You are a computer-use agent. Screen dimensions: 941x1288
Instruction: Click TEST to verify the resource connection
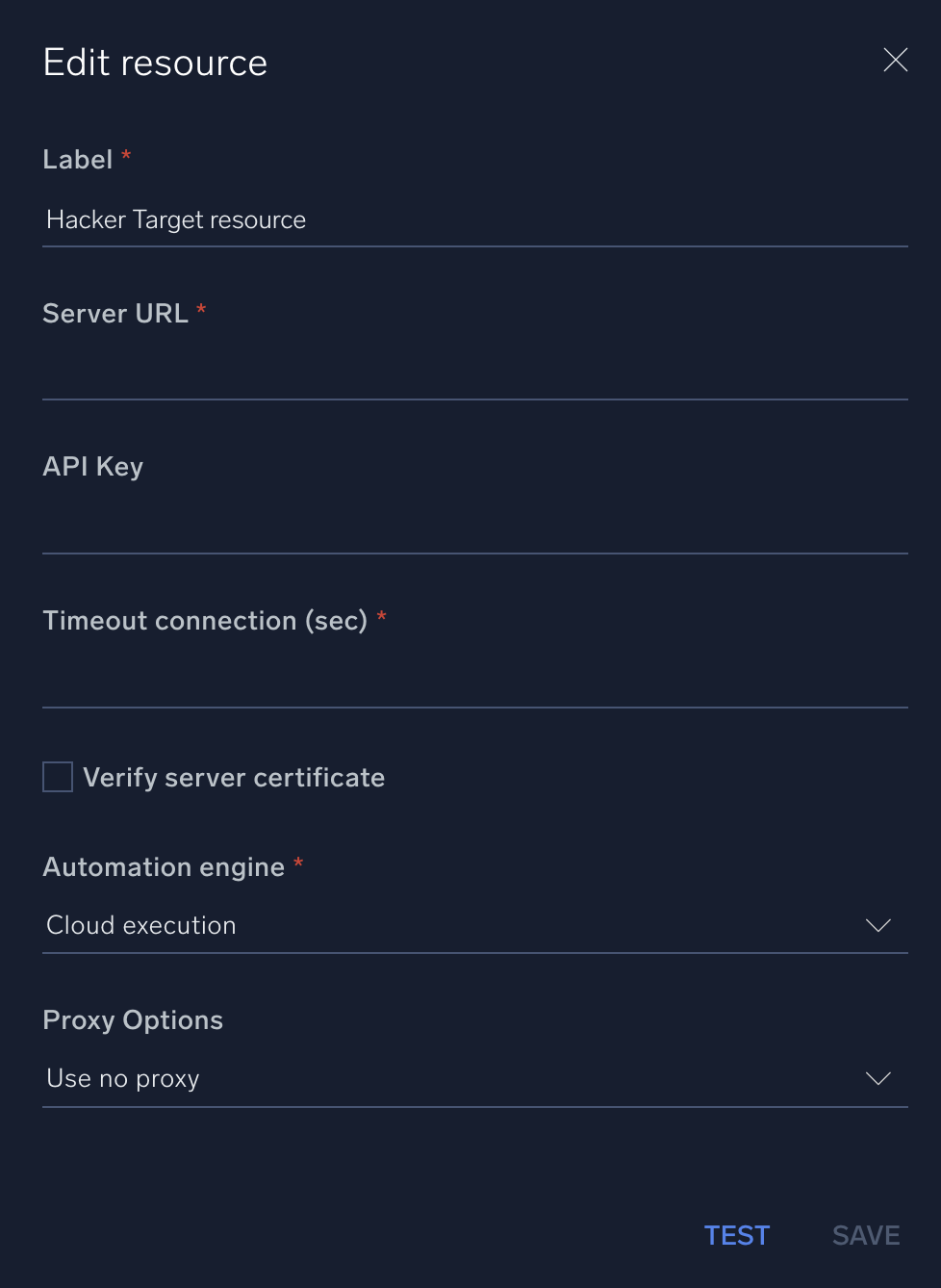click(736, 1235)
